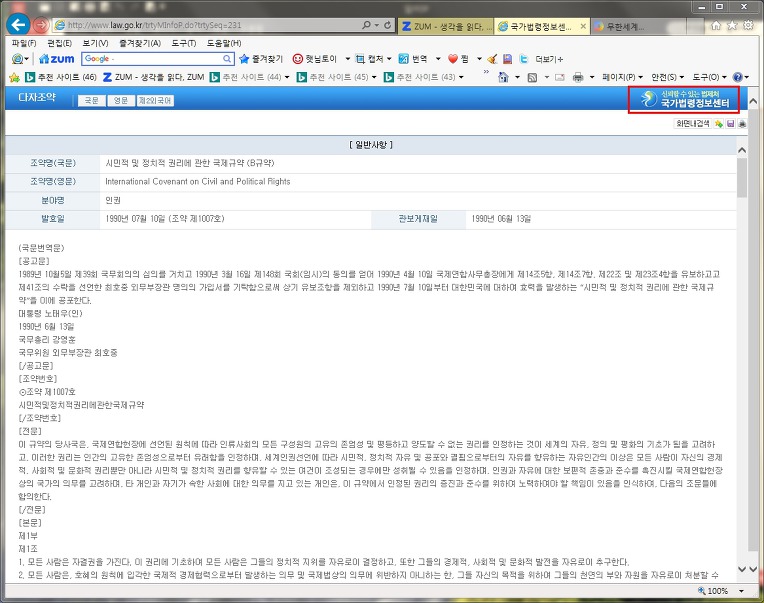Click the command bar overflow chevron

click(x=486, y=72)
